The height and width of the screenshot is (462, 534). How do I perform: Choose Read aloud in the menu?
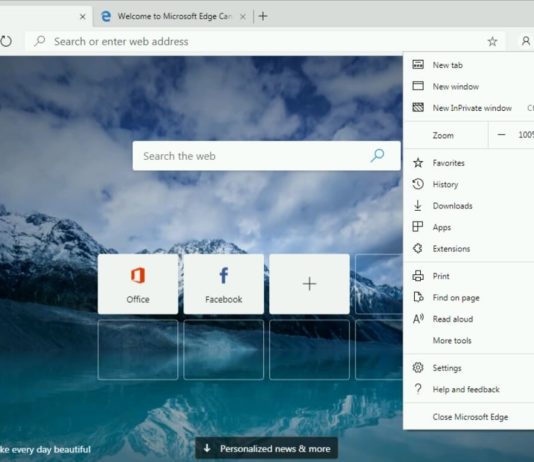pos(469,319)
